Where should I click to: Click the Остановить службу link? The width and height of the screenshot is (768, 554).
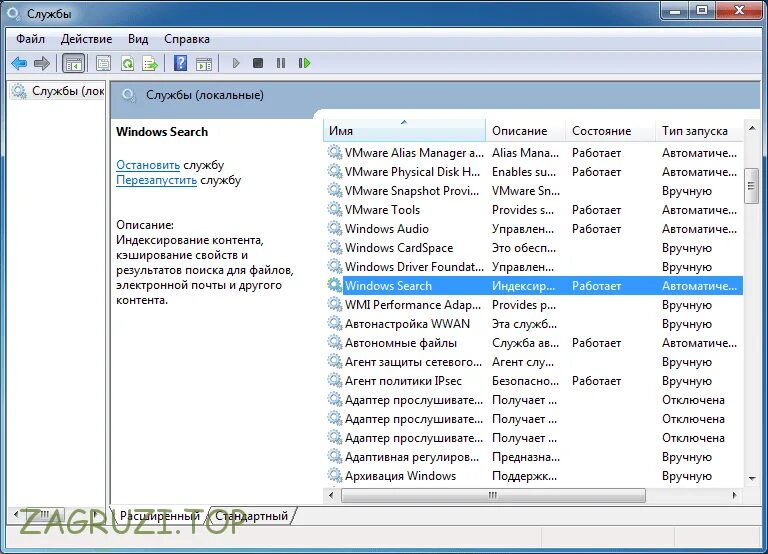tap(148, 165)
